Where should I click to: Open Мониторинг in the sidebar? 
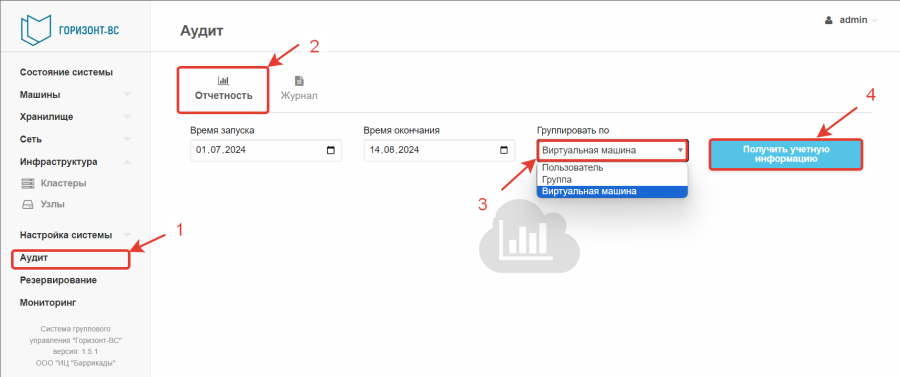[x=48, y=302]
